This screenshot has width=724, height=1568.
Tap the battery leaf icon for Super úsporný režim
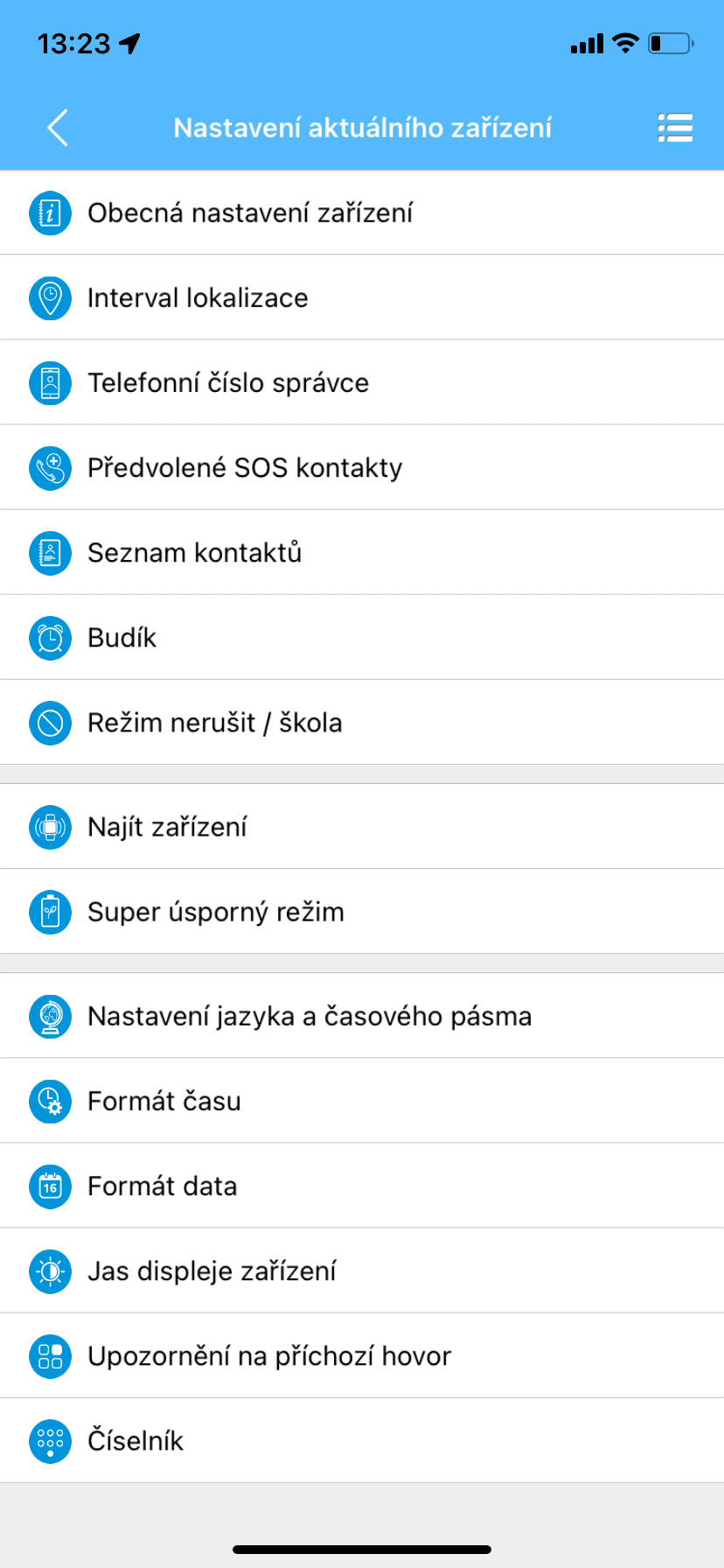pos(50,912)
